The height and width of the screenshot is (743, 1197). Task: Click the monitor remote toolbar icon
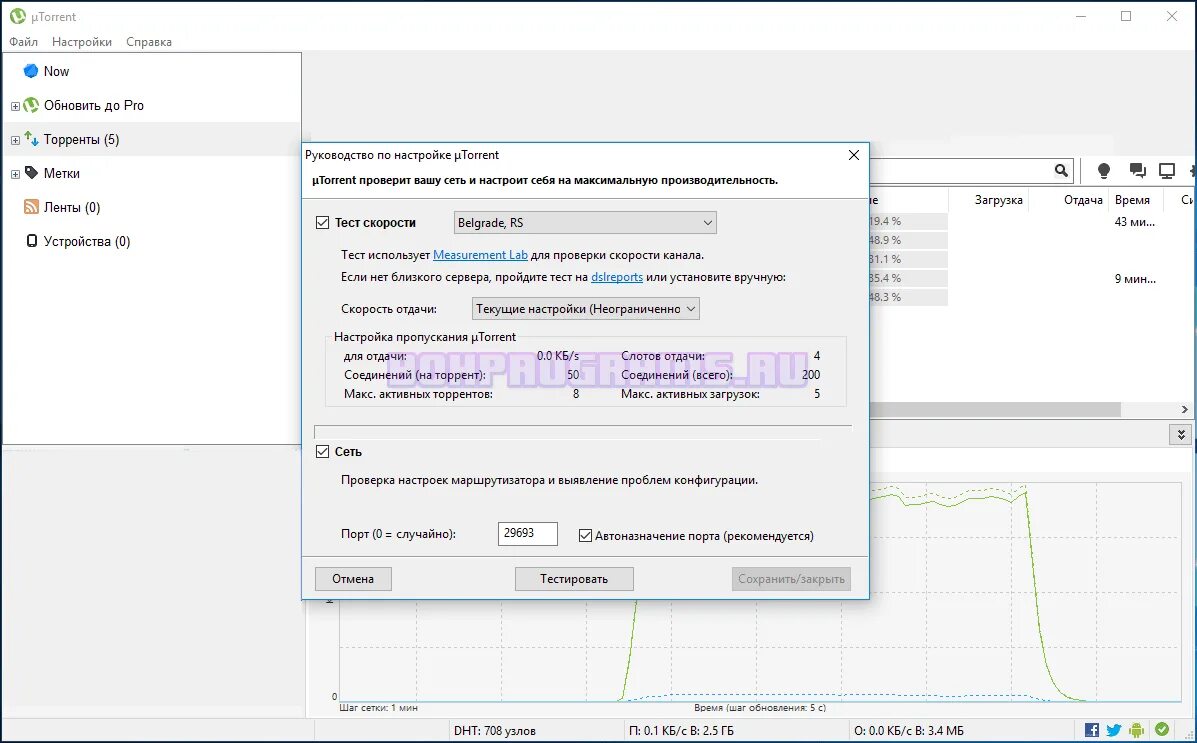[x=1167, y=171]
